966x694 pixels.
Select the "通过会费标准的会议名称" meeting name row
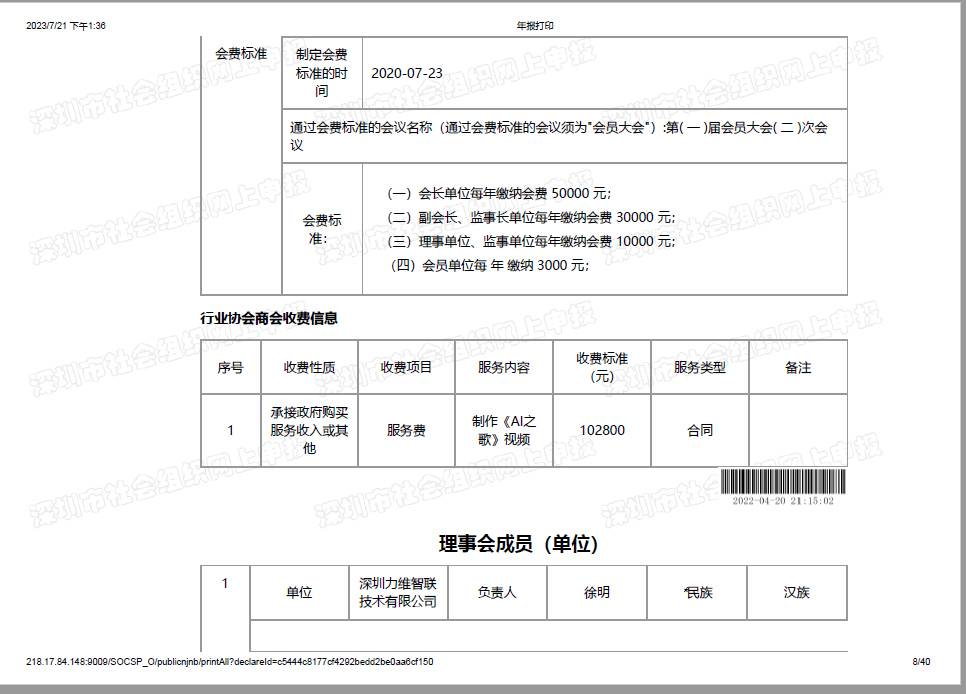[x=564, y=136]
